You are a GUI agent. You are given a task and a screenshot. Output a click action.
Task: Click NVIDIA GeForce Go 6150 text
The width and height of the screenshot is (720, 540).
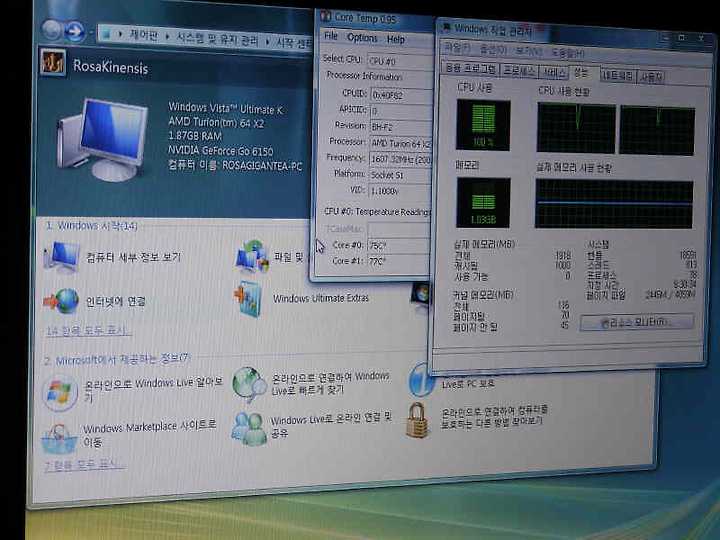pos(220,150)
